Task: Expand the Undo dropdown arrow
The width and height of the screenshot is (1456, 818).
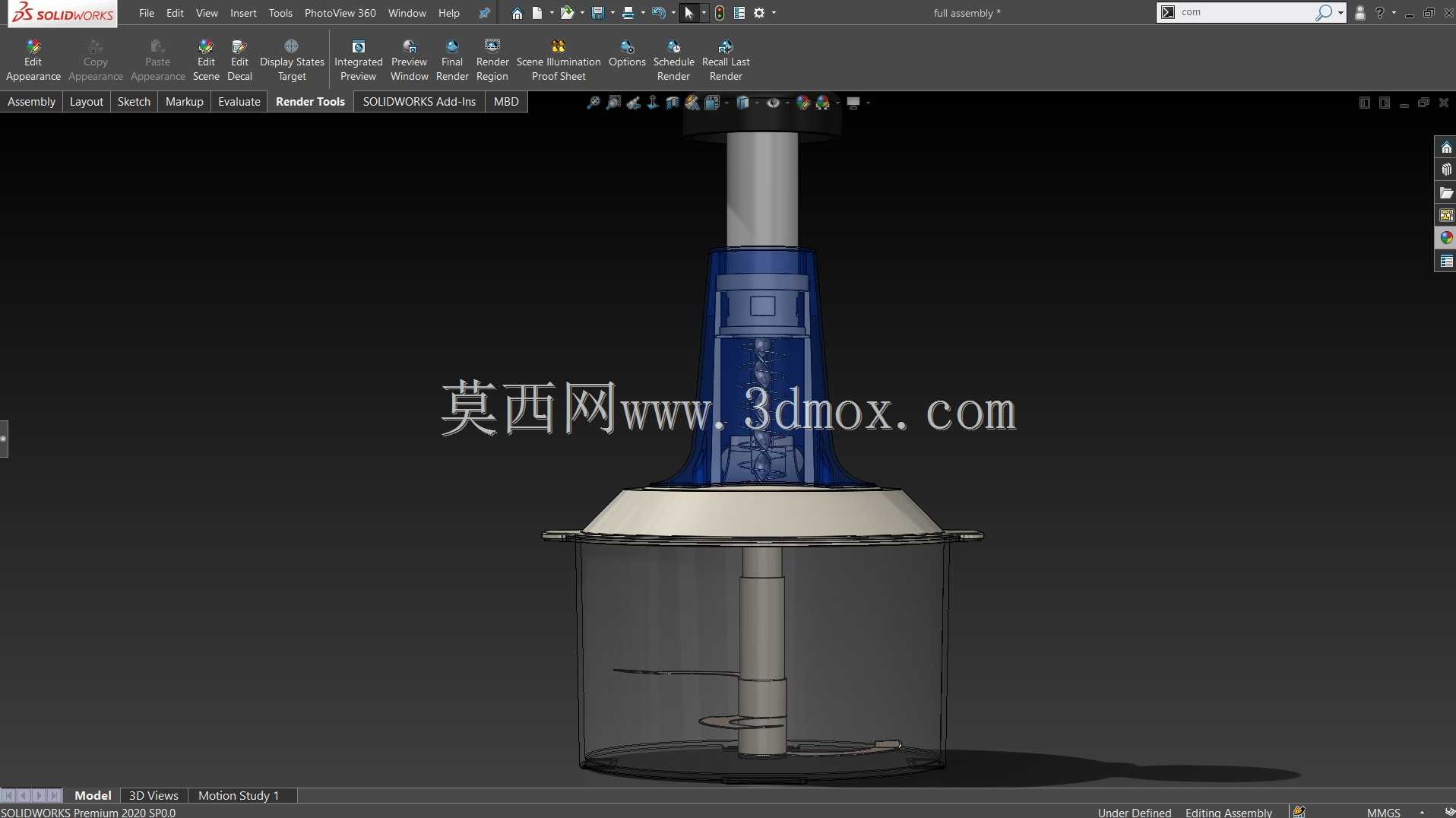Action: point(673,13)
